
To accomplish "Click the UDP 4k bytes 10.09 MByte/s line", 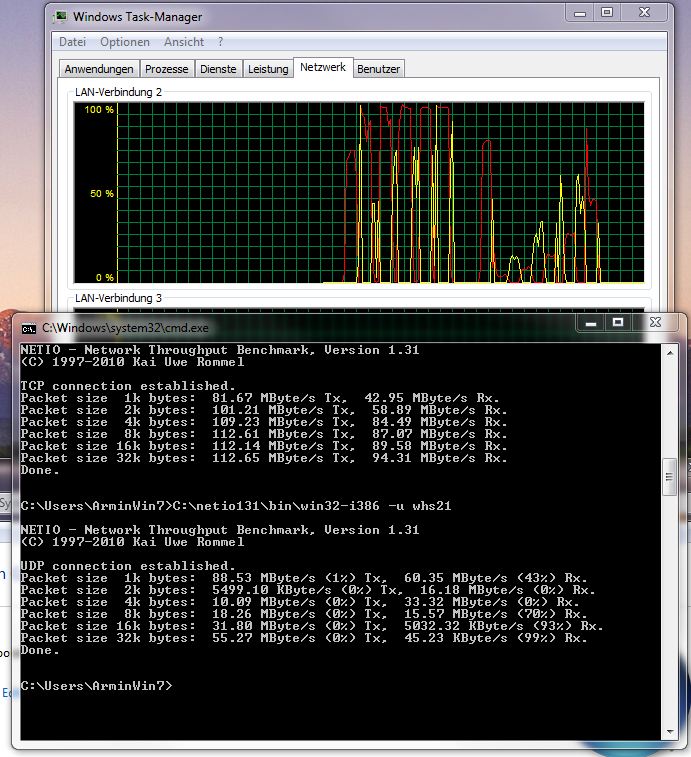I will pos(300,602).
